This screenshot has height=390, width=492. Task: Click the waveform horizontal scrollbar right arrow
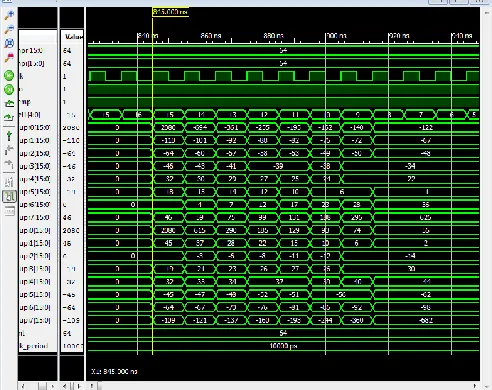475,386
